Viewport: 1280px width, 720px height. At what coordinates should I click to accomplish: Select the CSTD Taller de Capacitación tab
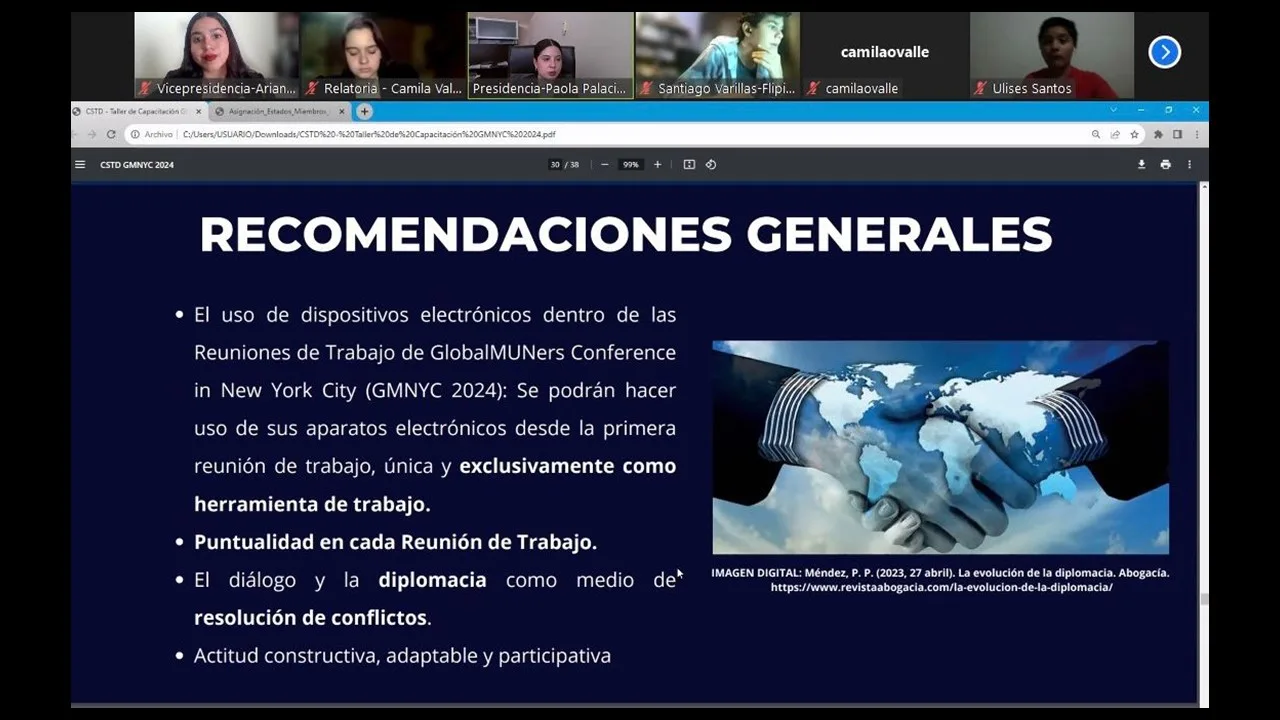tap(135, 111)
